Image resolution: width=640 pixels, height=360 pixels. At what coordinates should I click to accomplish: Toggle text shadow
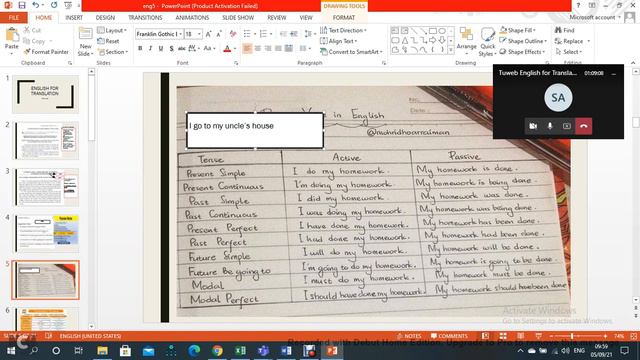[x=171, y=49]
